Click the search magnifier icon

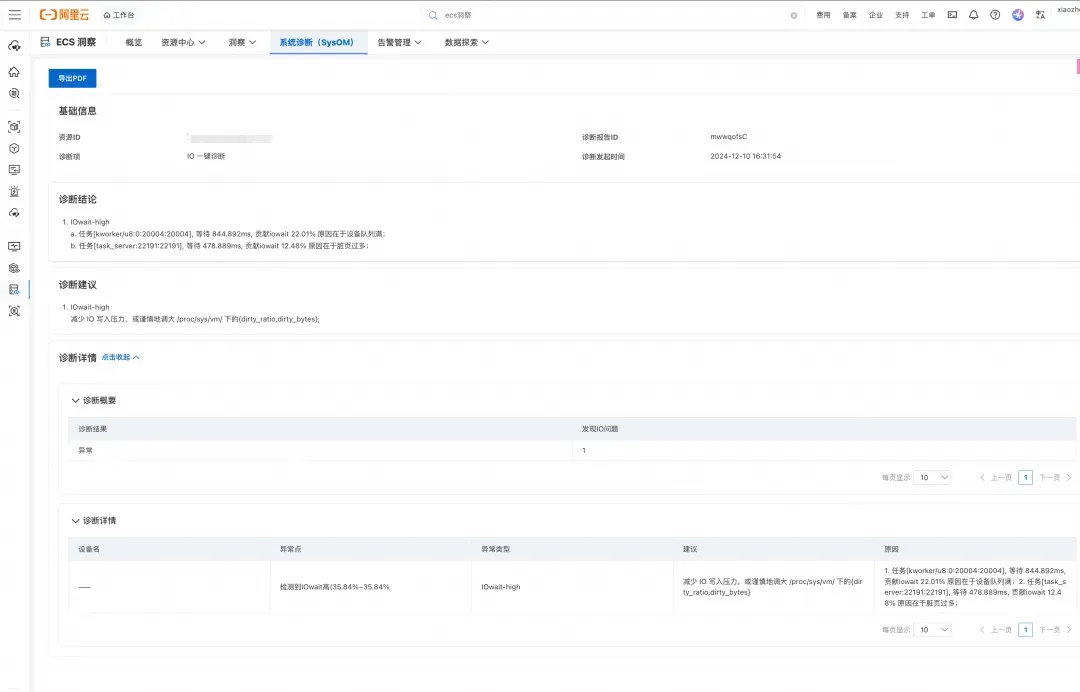coord(433,15)
